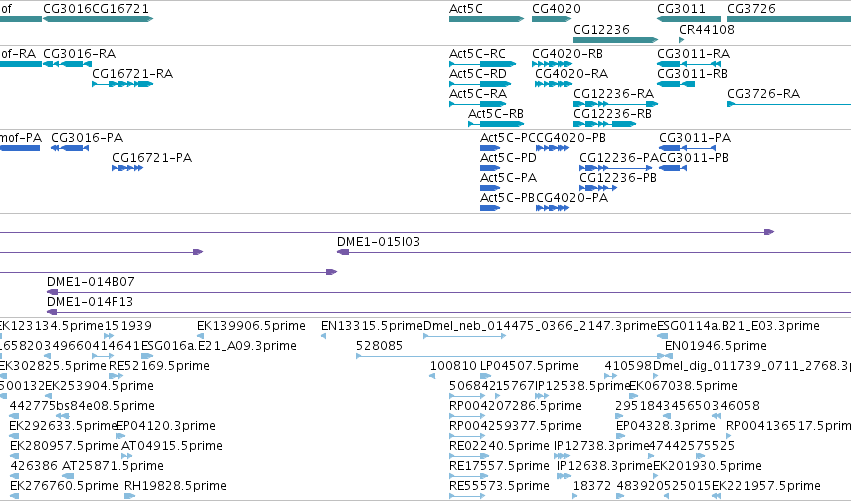Viewport: 851px width, 501px height.
Task: Select protein Act5C-PD
Action: 490,168
